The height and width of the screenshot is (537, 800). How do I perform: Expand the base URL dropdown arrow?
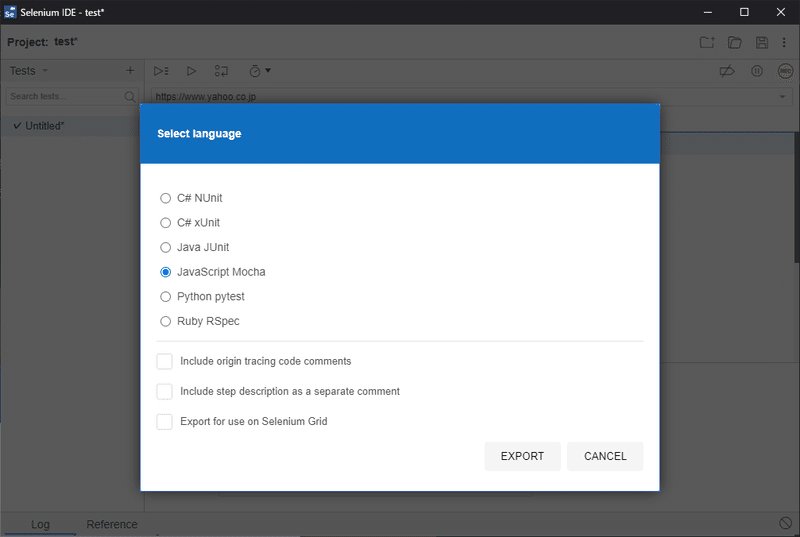coord(782,97)
